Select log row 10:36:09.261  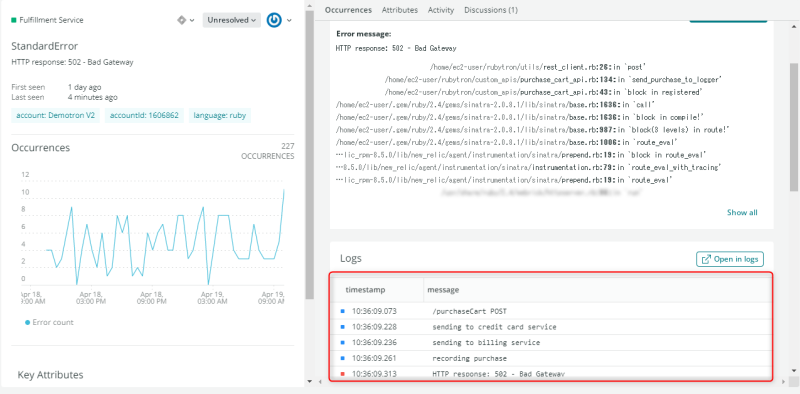pyautogui.click(x=551, y=358)
